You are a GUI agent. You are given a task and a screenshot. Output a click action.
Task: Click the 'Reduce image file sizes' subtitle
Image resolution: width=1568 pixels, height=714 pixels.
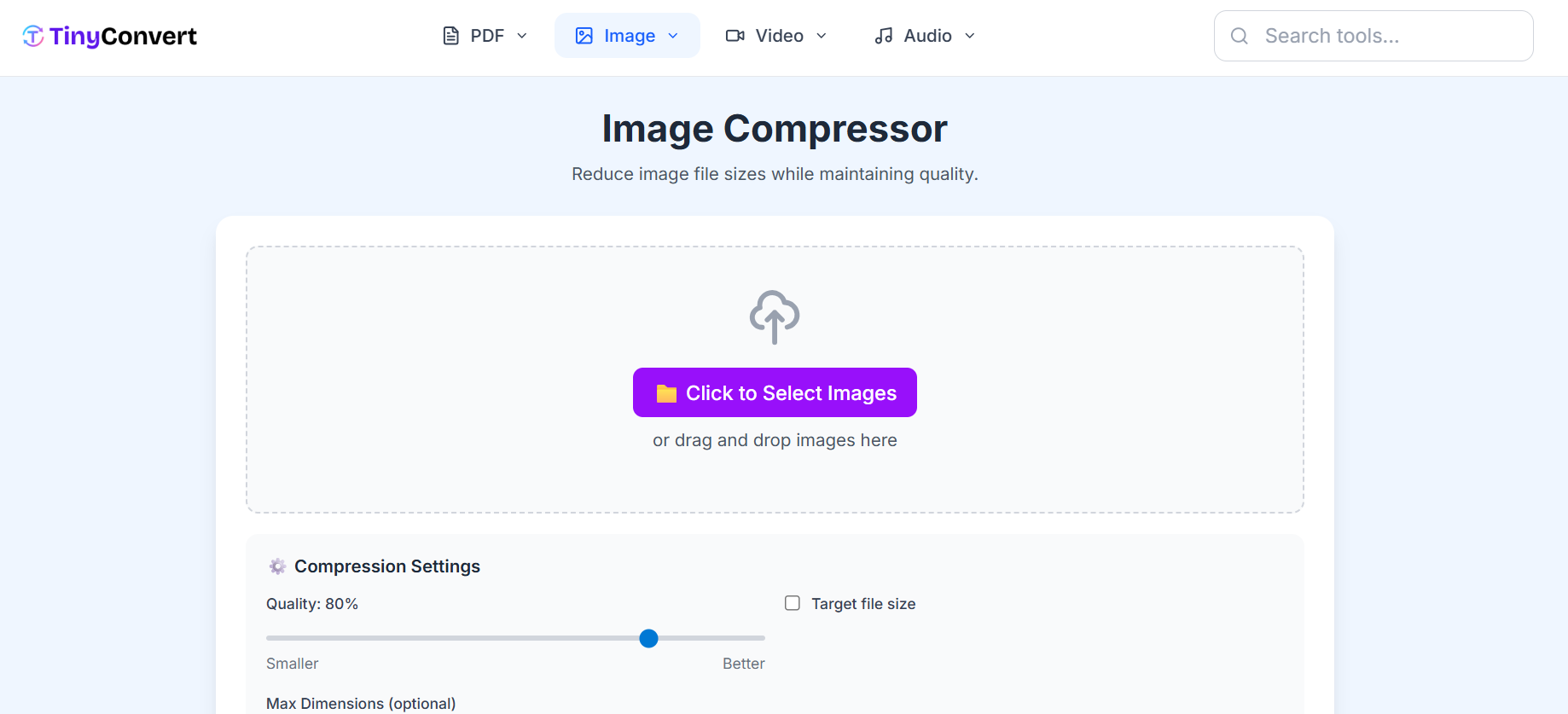775,174
